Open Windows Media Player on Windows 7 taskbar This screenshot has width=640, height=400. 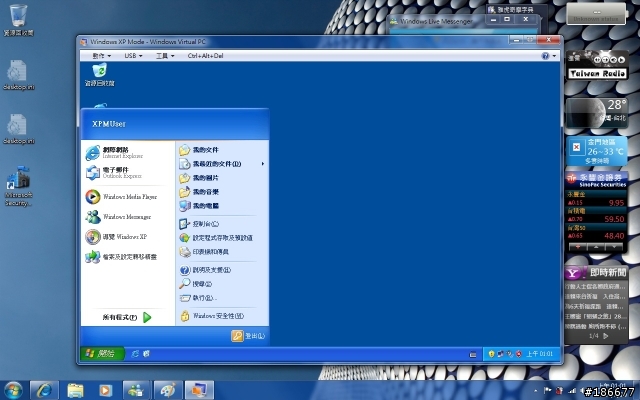tap(105, 391)
